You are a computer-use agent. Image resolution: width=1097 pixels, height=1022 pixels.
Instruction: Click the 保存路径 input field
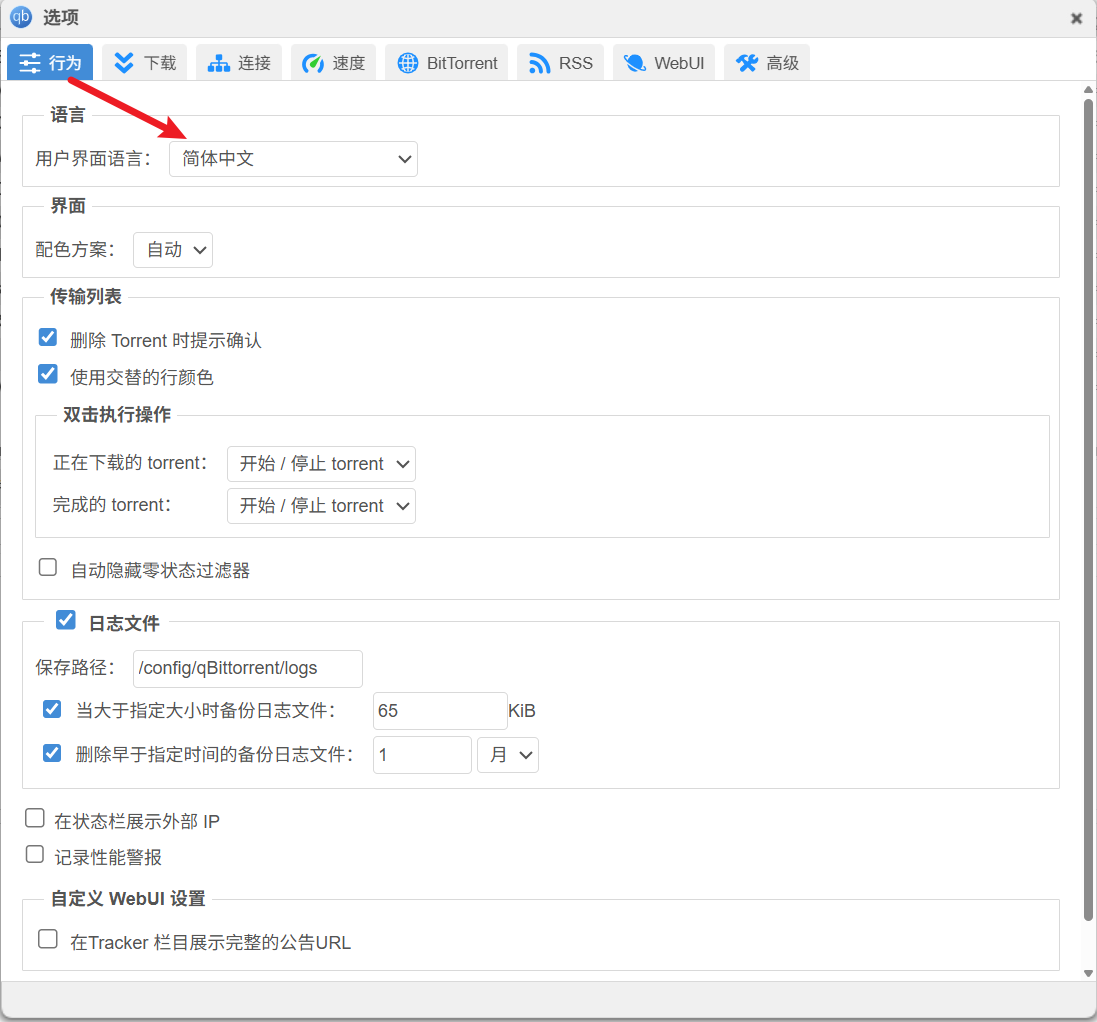pos(247,669)
